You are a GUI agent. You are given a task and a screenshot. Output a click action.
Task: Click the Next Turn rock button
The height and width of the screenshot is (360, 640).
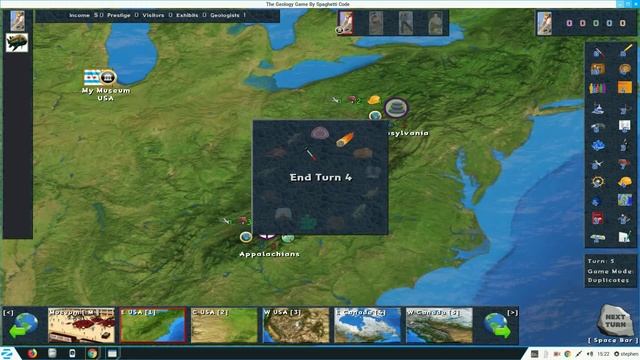point(615,321)
